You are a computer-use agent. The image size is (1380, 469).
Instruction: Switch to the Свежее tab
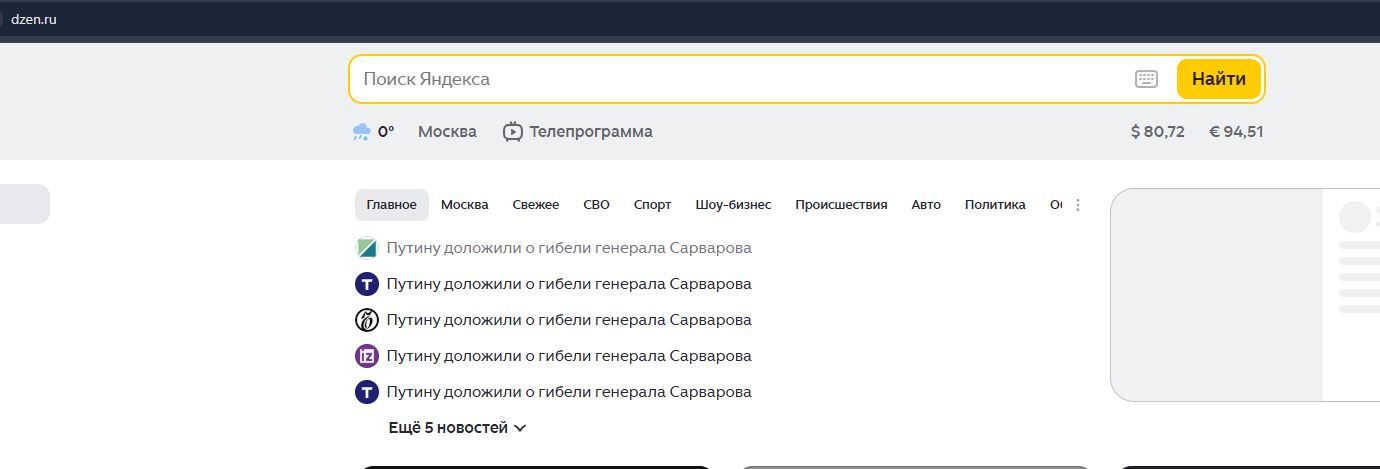(x=536, y=205)
